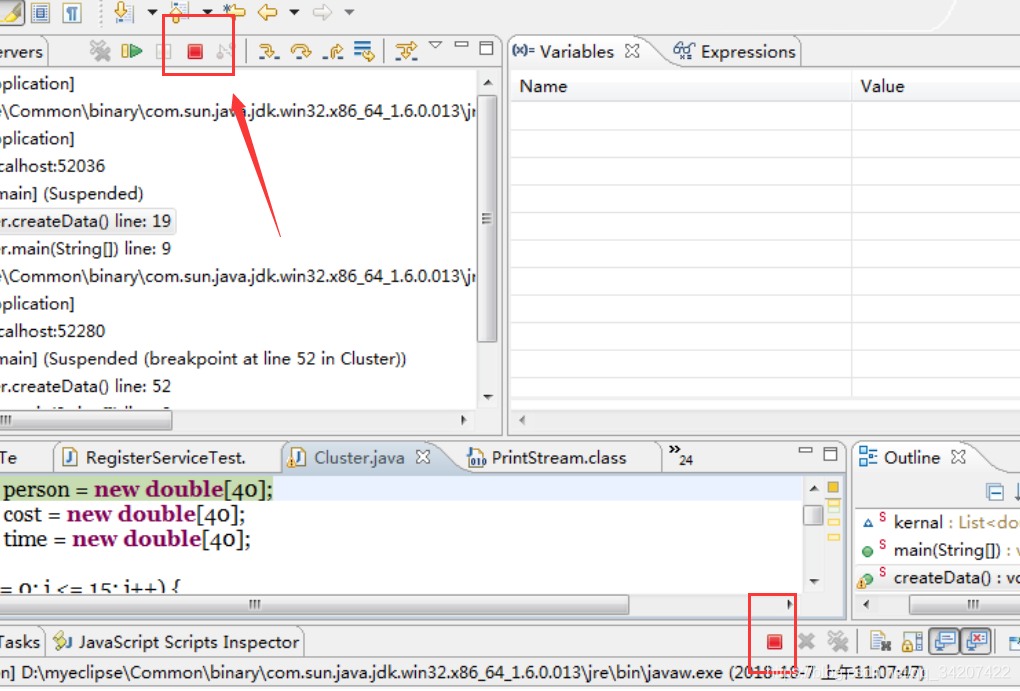Close the Outline view
Image resolution: width=1020 pixels, height=691 pixels.
958,457
